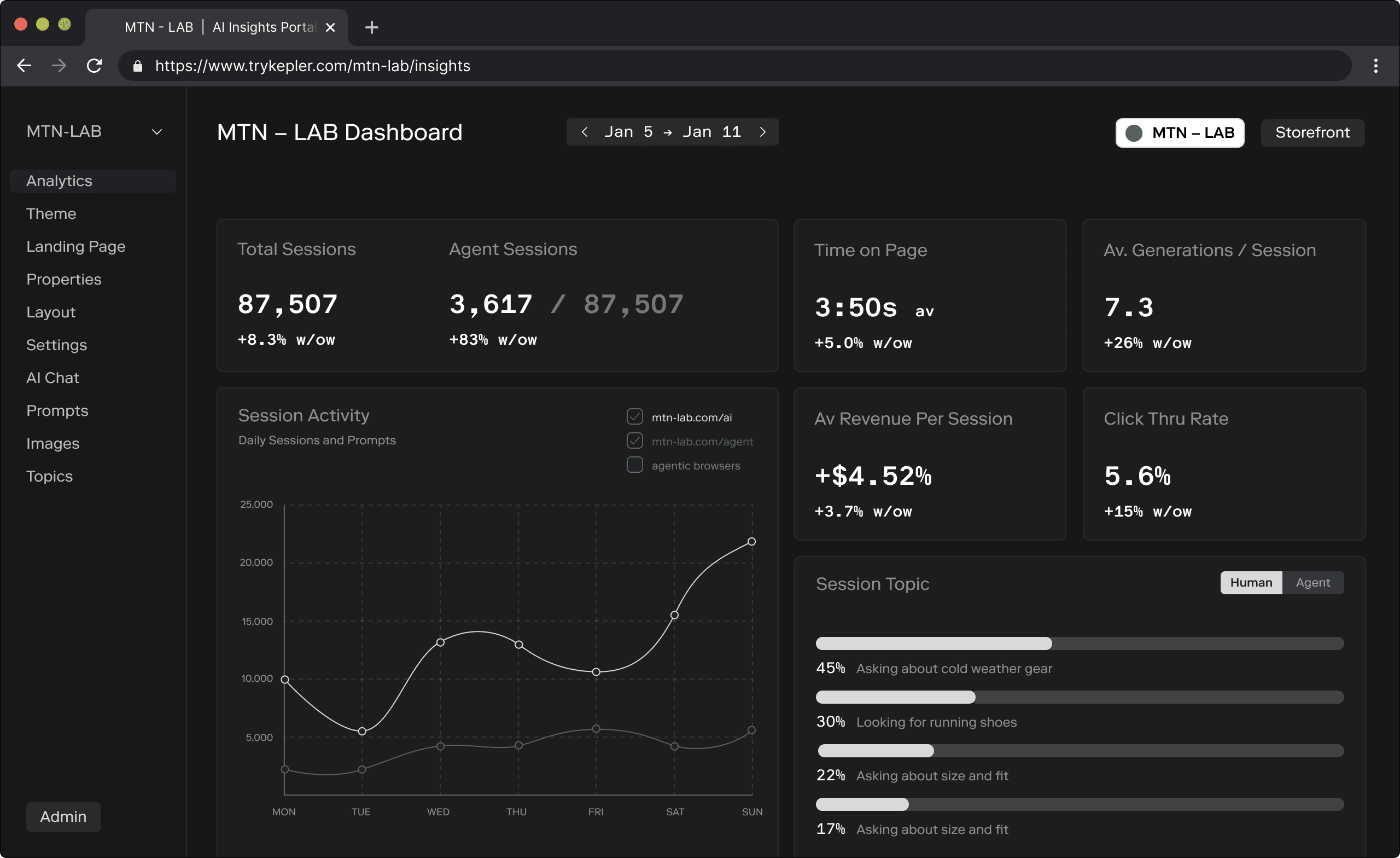Click the Storefront button
The width and height of the screenshot is (1400, 858).
tap(1312, 132)
